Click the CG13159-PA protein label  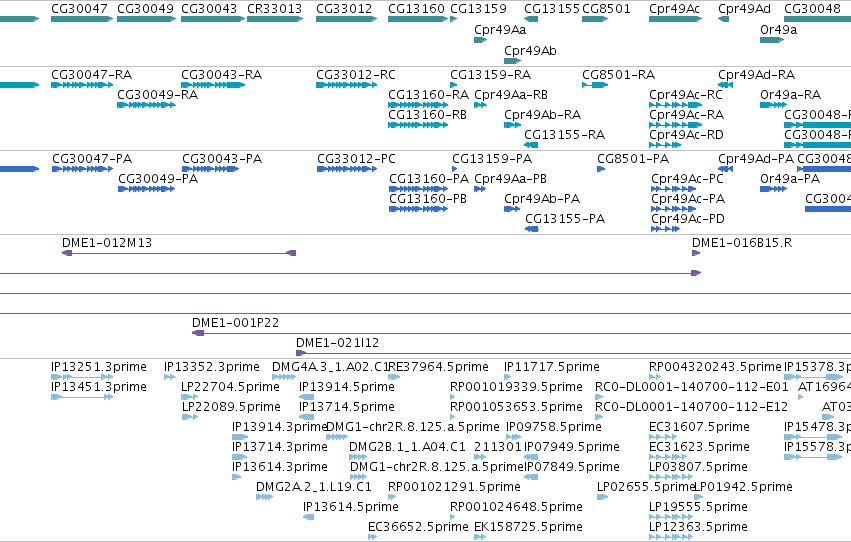coord(492,159)
